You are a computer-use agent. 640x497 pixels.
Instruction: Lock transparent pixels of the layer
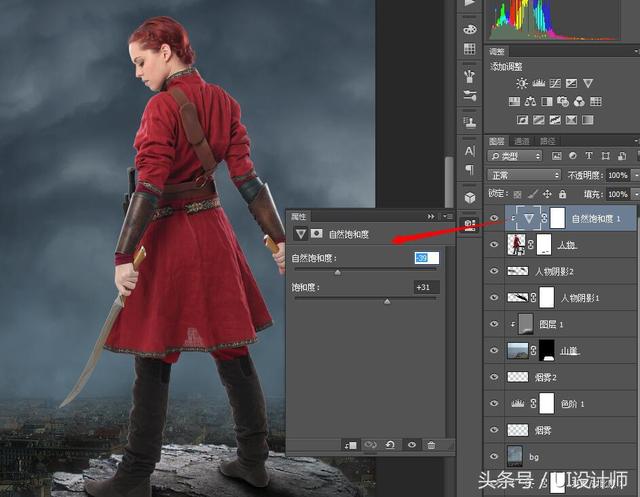click(x=518, y=194)
